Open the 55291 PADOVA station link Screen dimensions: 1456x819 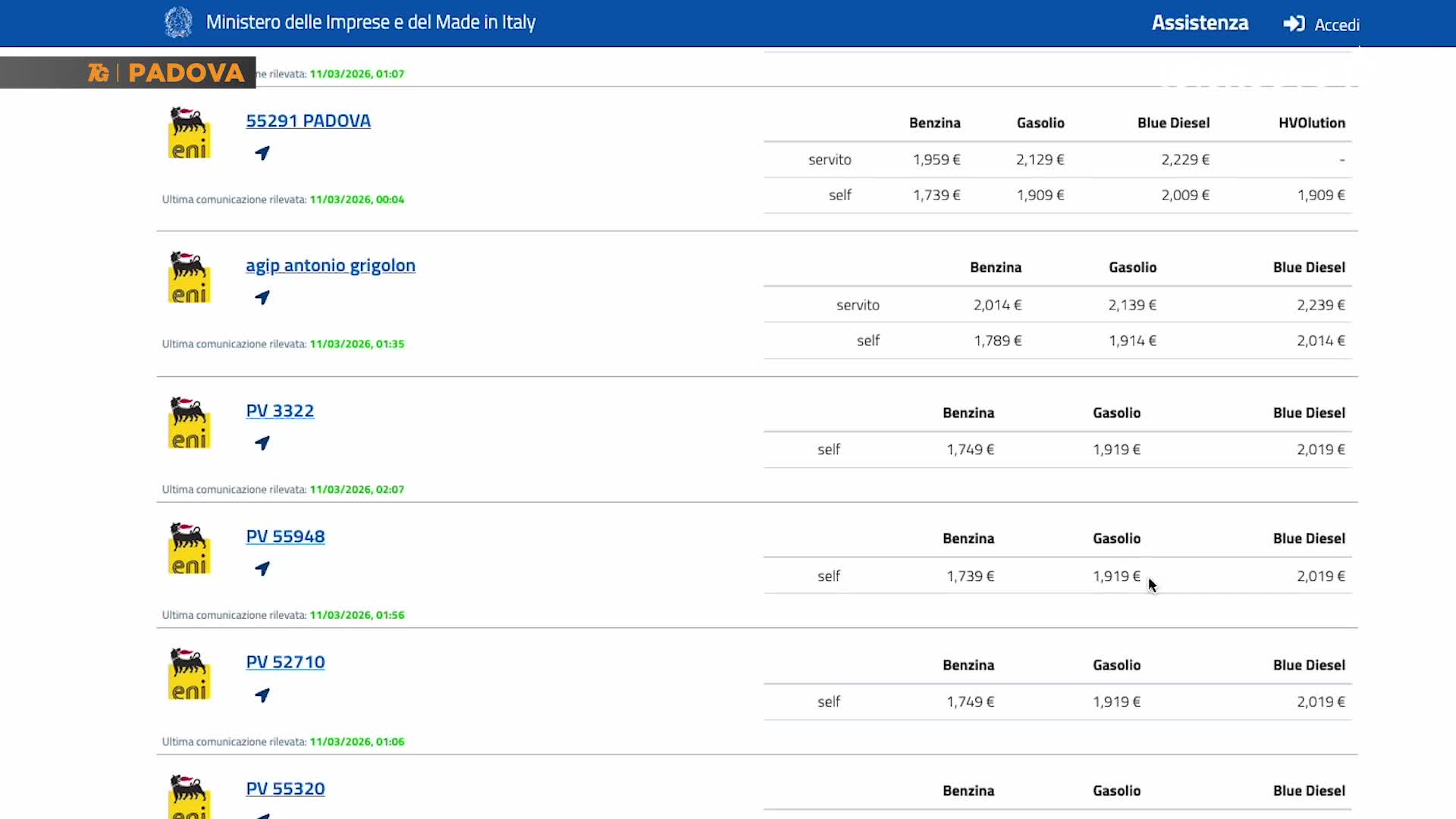[308, 121]
